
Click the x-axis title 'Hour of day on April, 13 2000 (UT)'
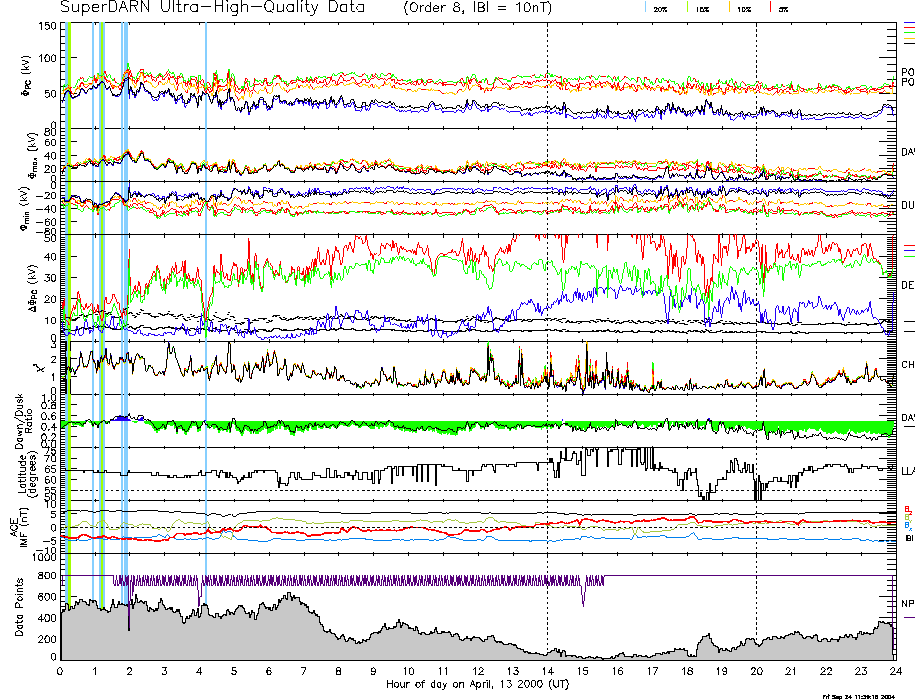[478, 684]
